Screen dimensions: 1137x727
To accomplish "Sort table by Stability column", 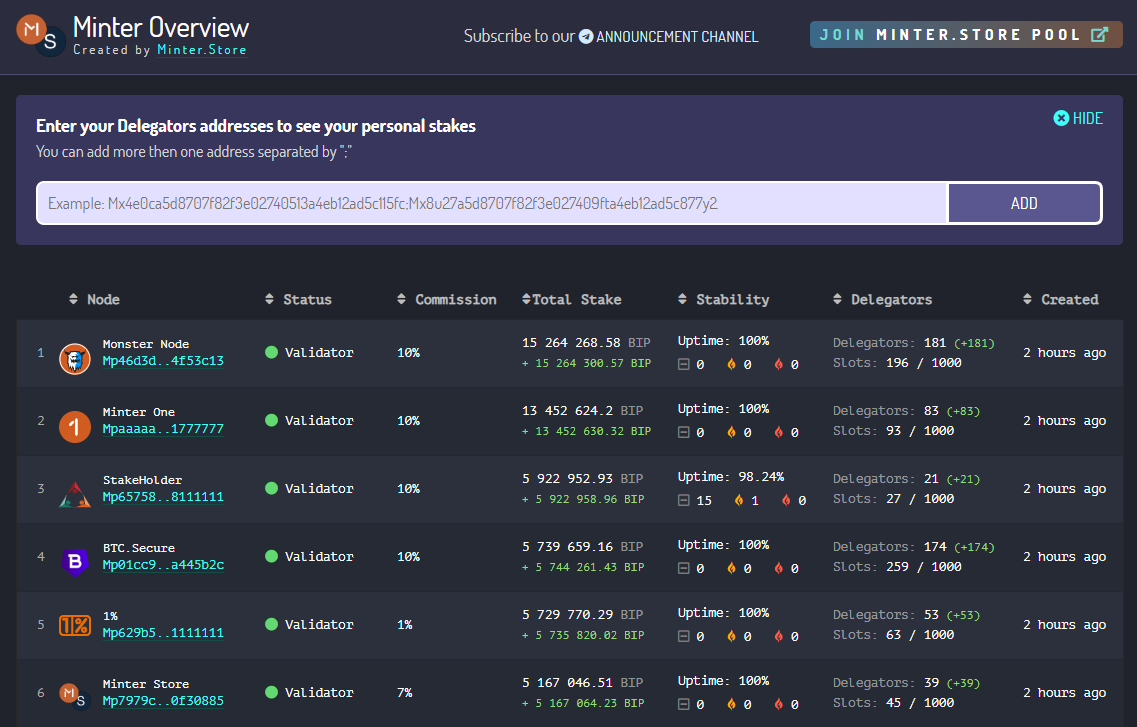I will click(x=723, y=299).
